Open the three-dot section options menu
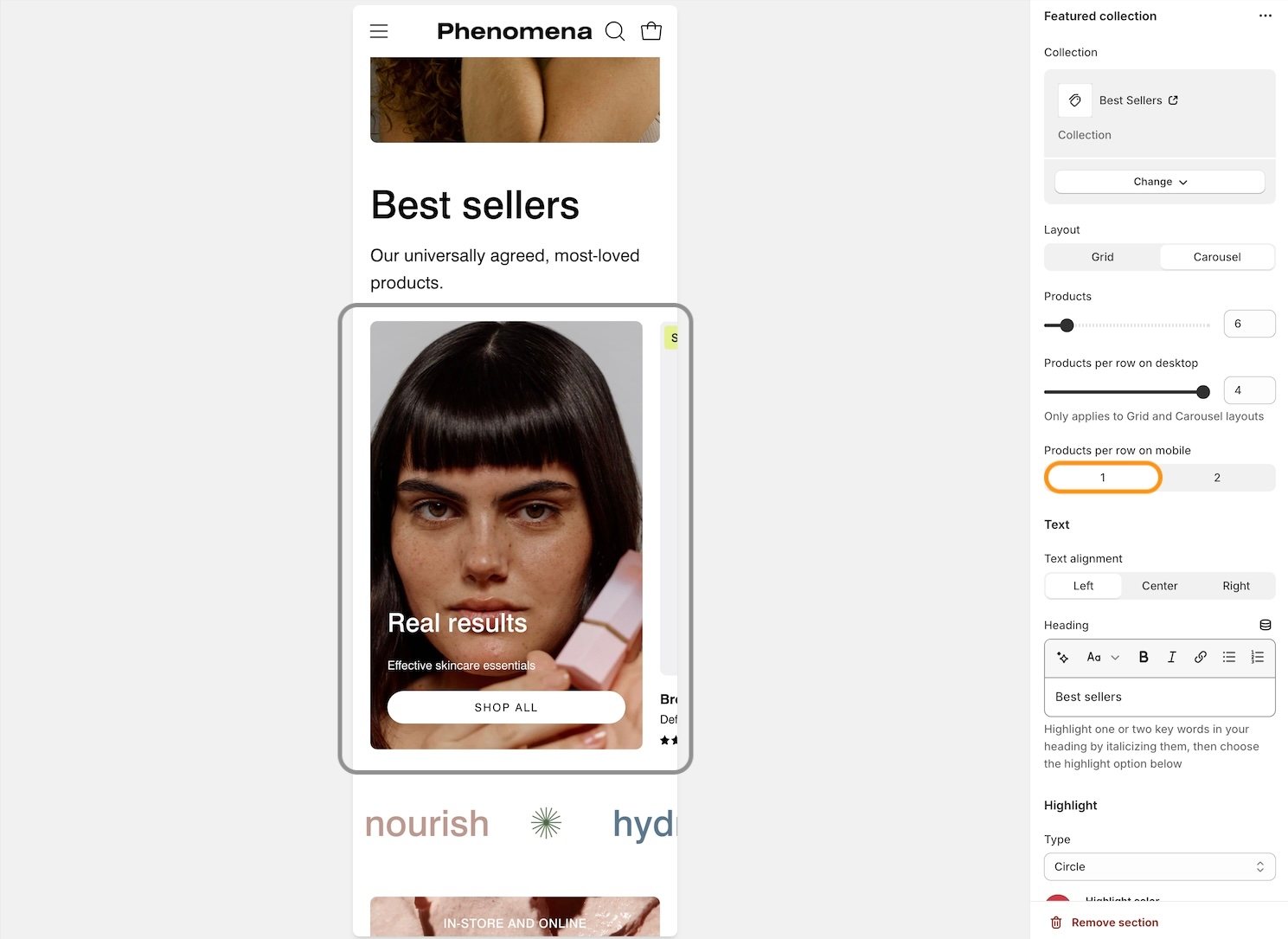 [x=1266, y=16]
